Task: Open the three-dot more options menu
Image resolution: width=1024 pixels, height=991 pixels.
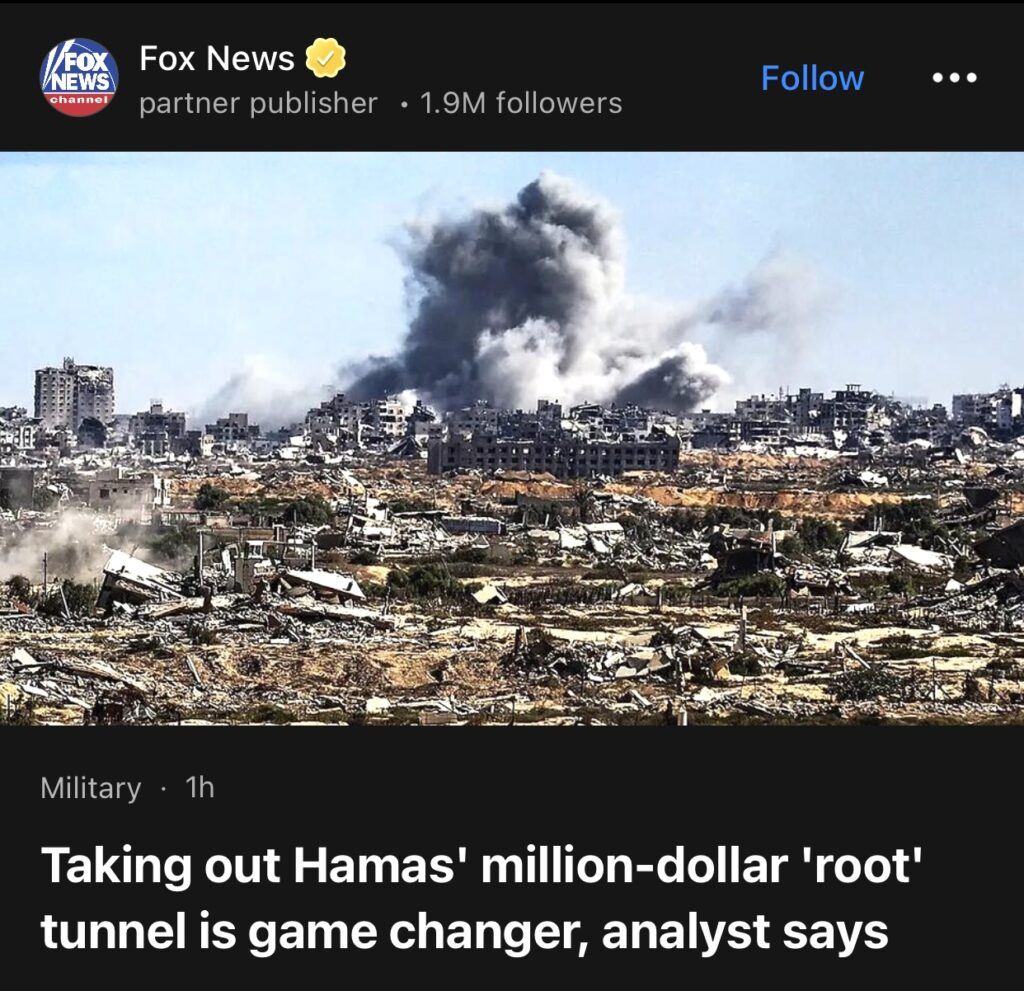Action: (953, 78)
